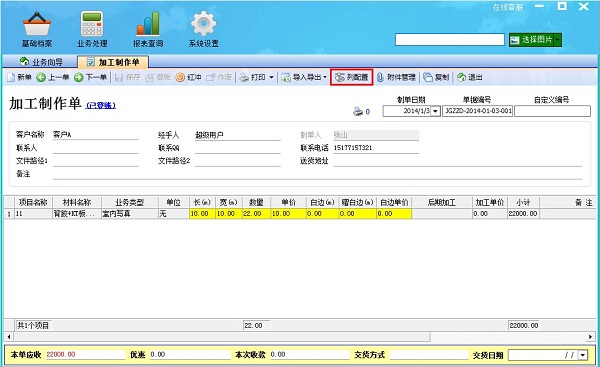Click the 本次收款 field

[x=310, y=355]
